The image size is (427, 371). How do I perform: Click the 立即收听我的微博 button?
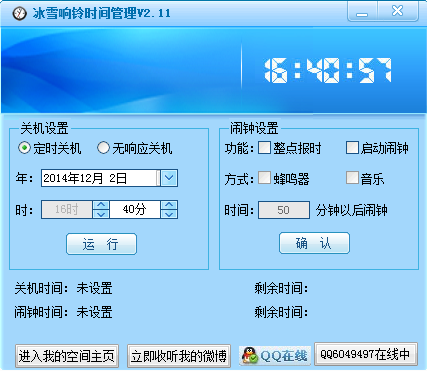pos(179,356)
